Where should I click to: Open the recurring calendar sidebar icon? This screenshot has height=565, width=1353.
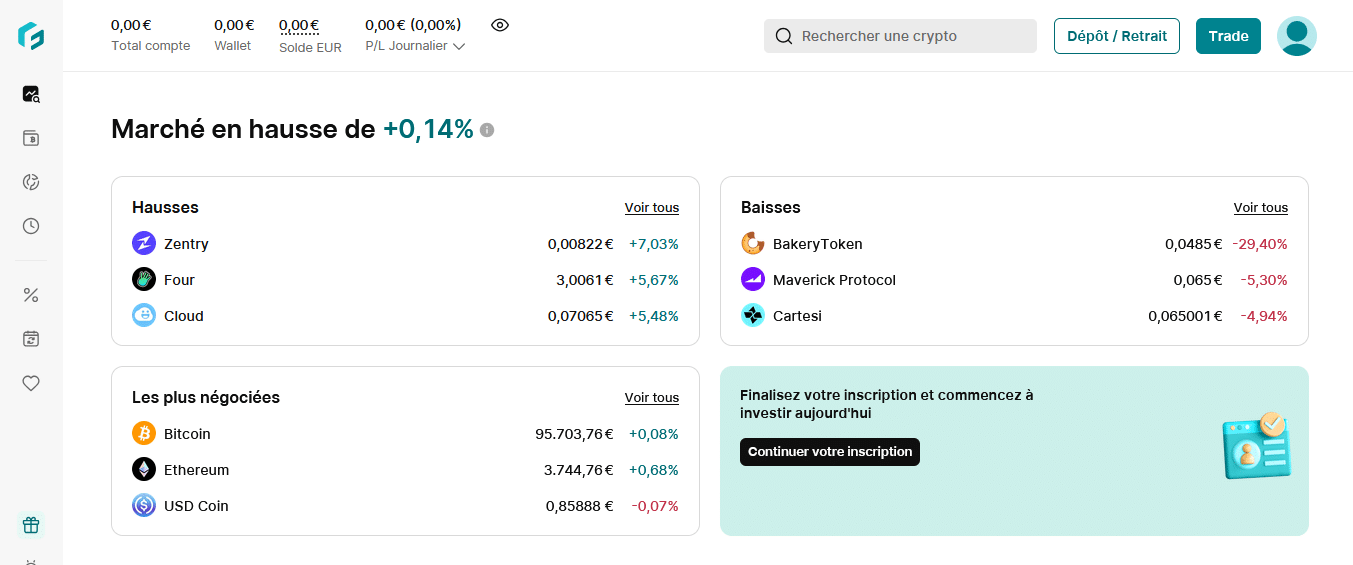[31, 339]
